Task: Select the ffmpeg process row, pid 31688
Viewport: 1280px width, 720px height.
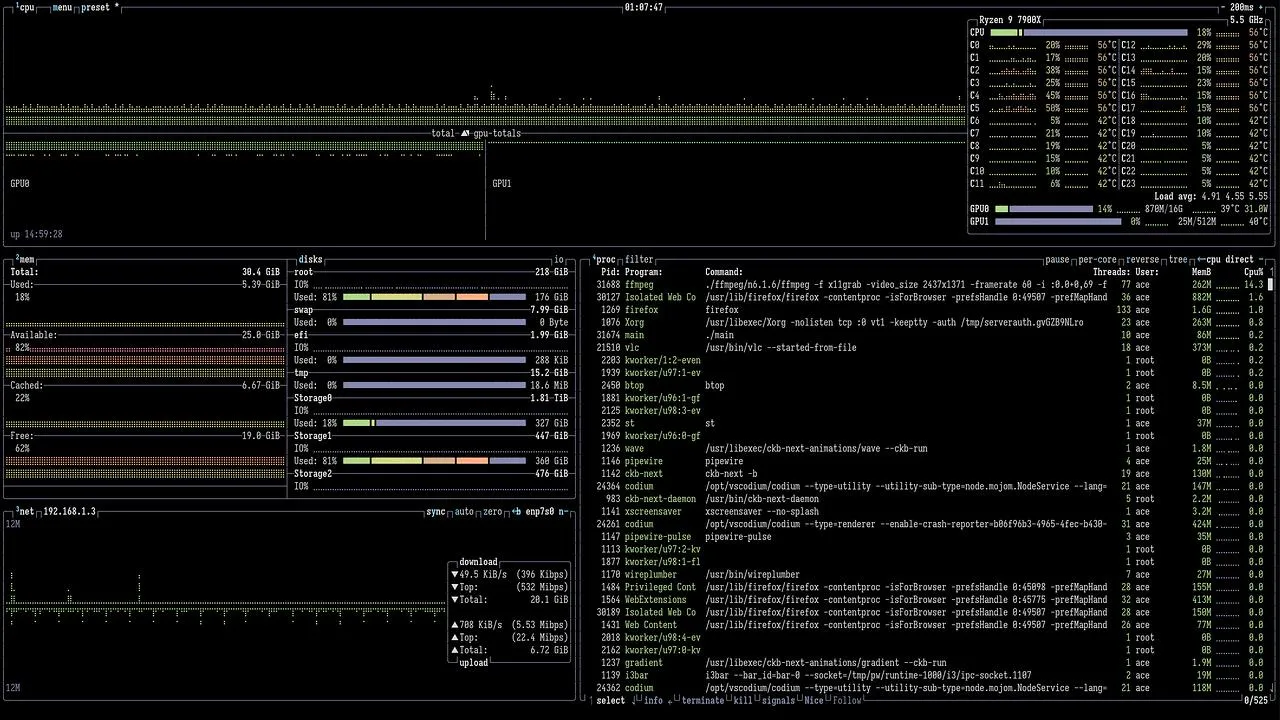Action: pos(929,284)
